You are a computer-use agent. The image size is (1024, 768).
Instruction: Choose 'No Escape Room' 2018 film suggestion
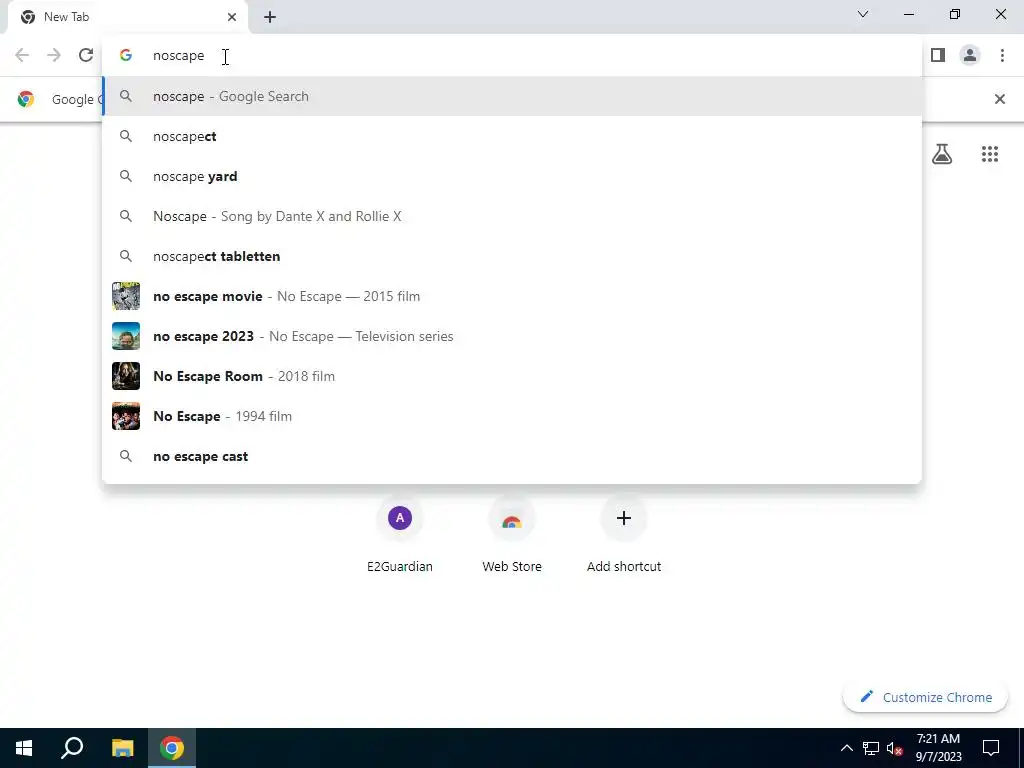[512, 376]
